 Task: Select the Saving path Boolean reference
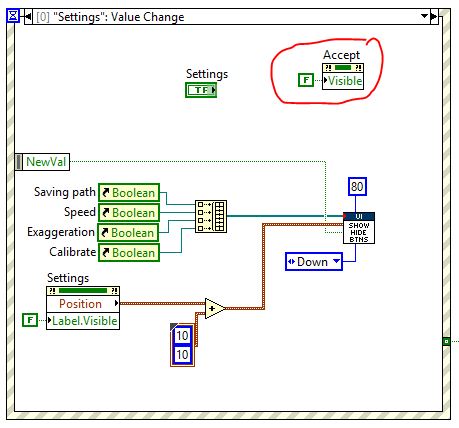(x=129, y=193)
